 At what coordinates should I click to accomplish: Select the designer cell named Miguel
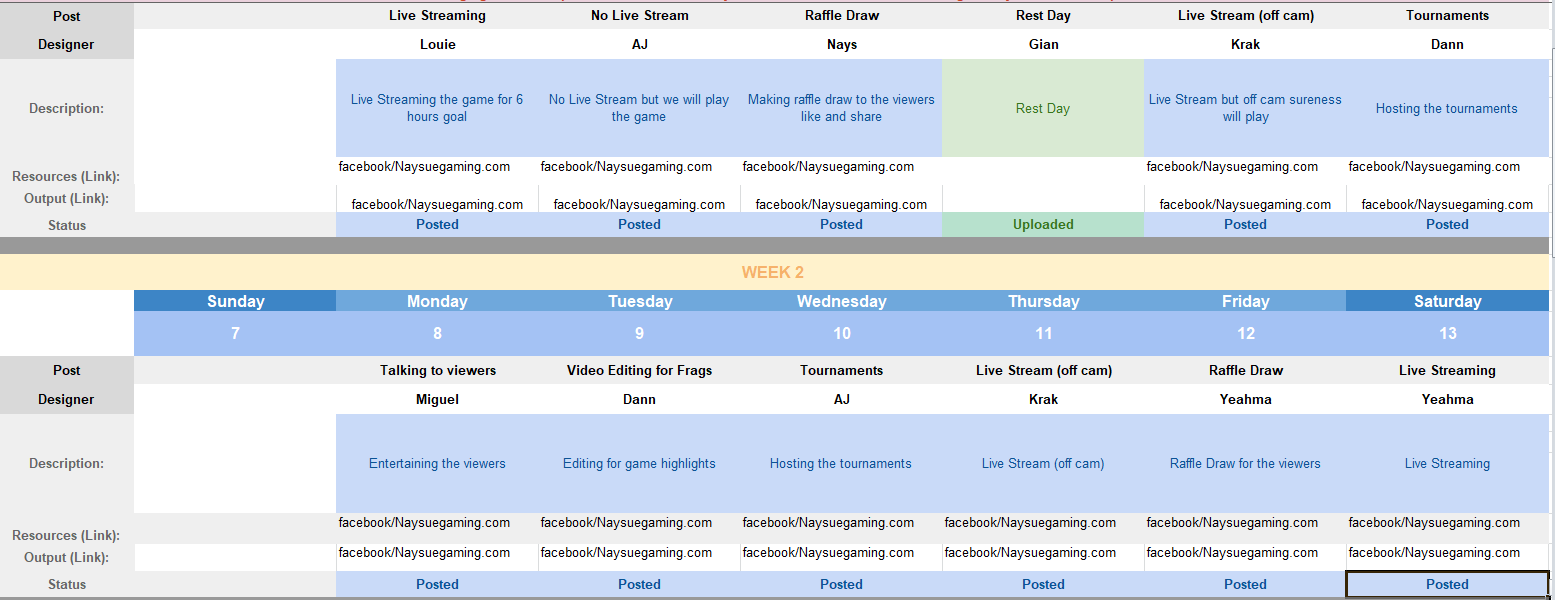click(437, 399)
